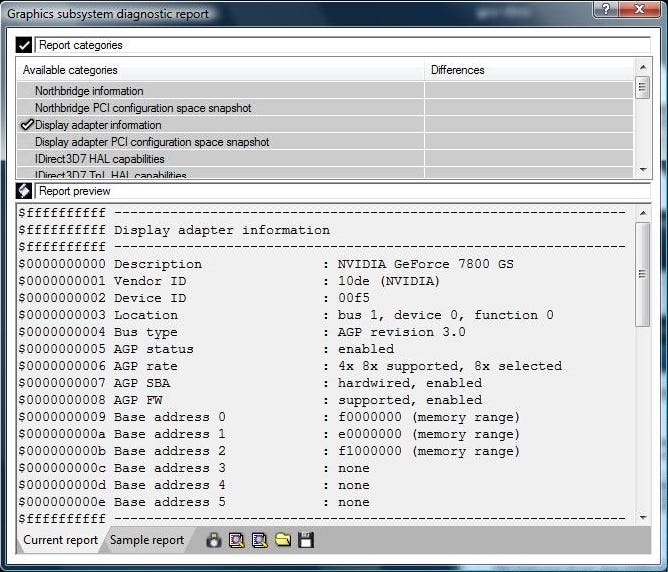This screenshot has height=572, width=668.
Task: Click the Report preview section title
Action: pos(75,191)
